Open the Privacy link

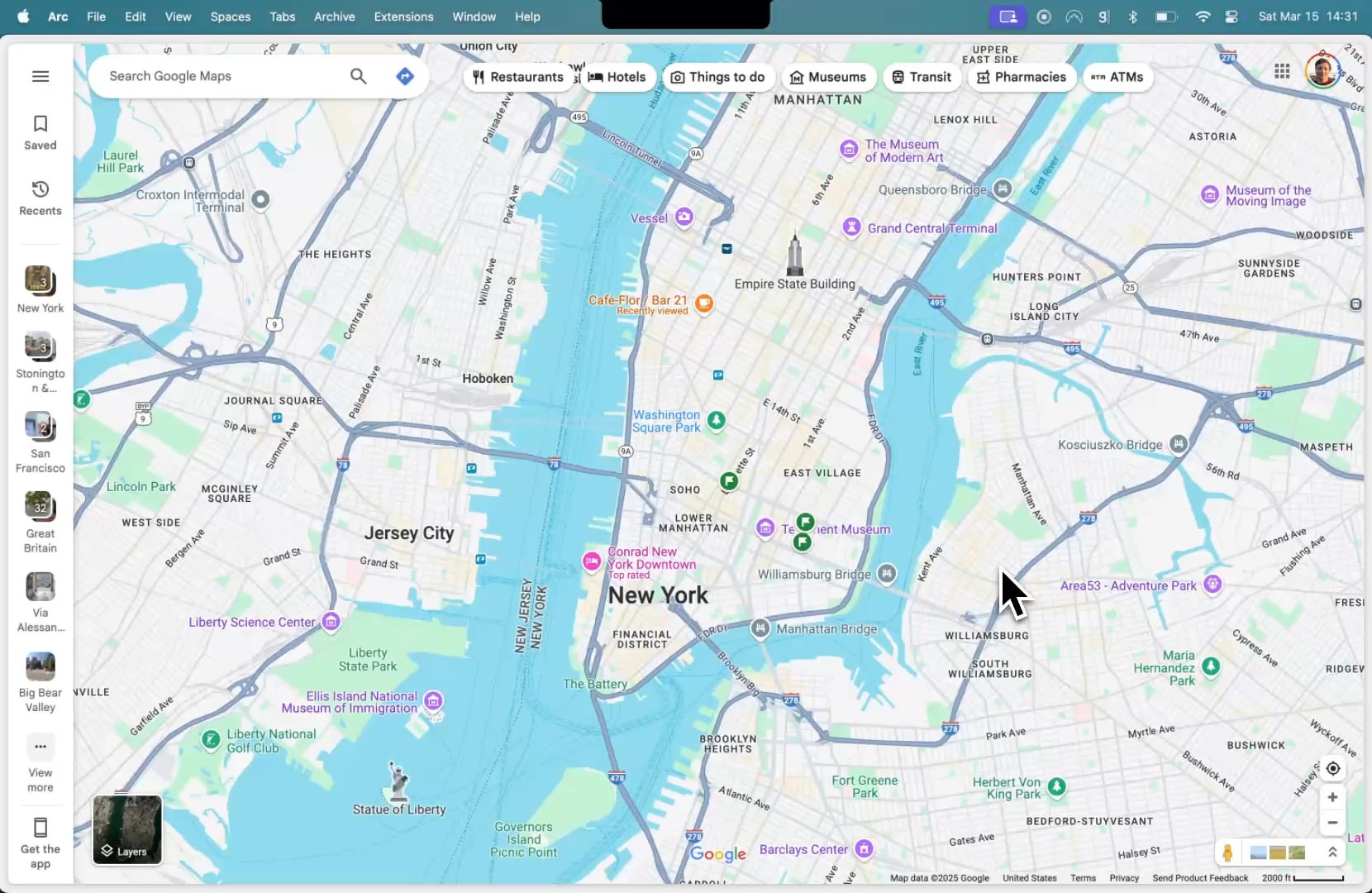pyautogui.click(x=1124, y=878)
